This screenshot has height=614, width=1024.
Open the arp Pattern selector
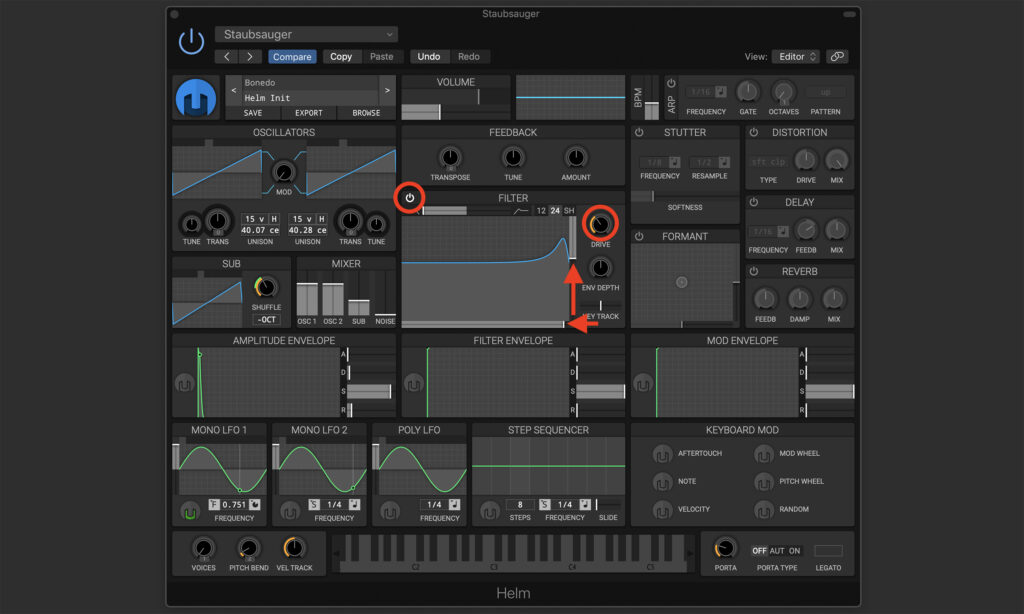(825, 92)
